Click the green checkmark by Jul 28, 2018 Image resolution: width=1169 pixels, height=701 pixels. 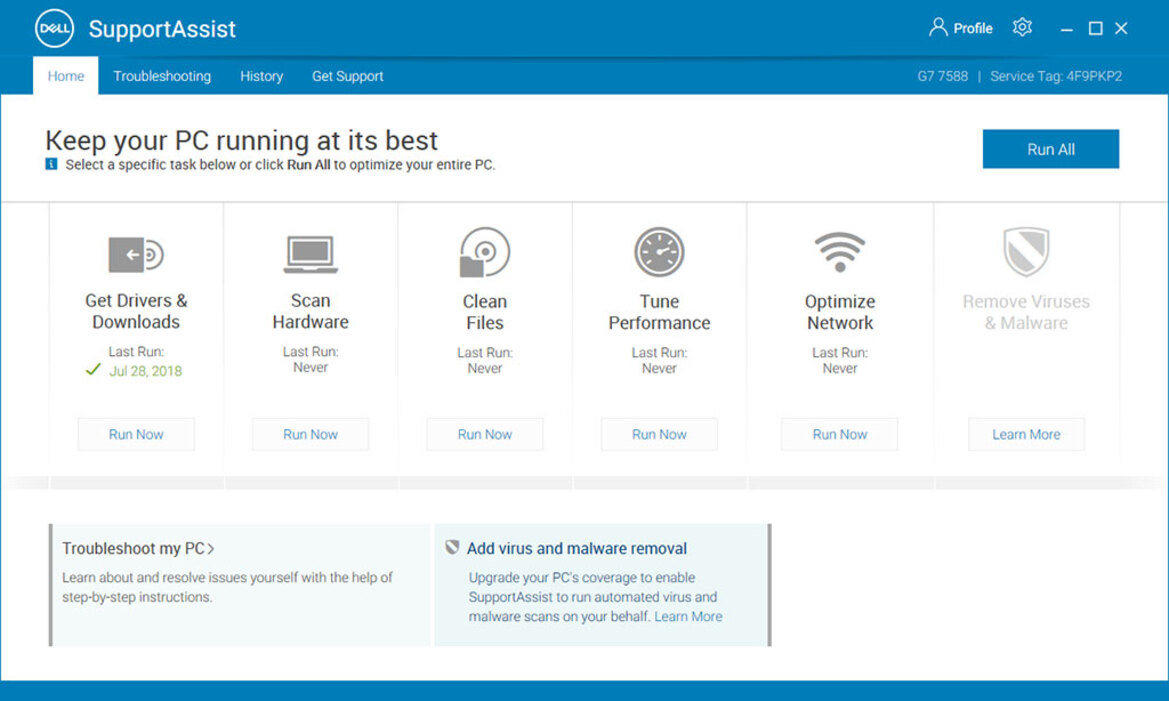93,369
